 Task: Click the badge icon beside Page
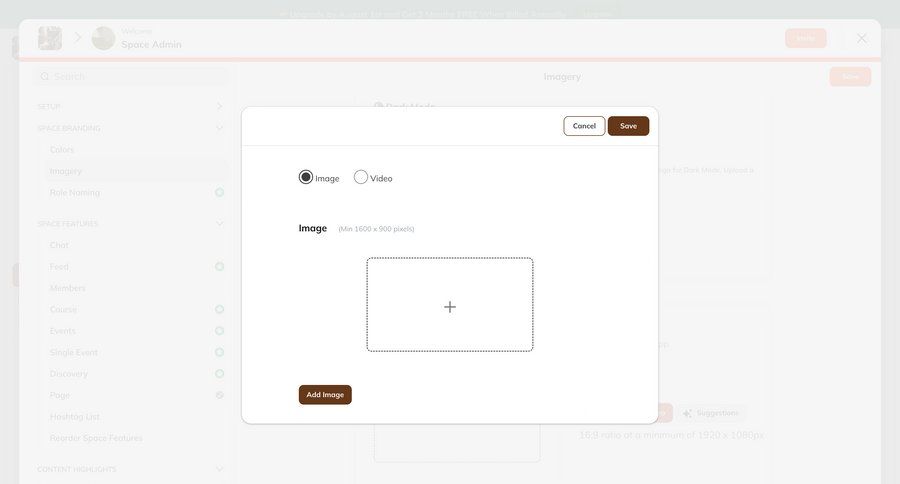219,395
